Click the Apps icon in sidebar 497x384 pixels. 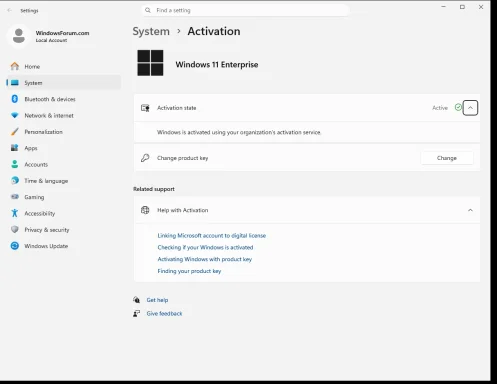tap(15, 148)
